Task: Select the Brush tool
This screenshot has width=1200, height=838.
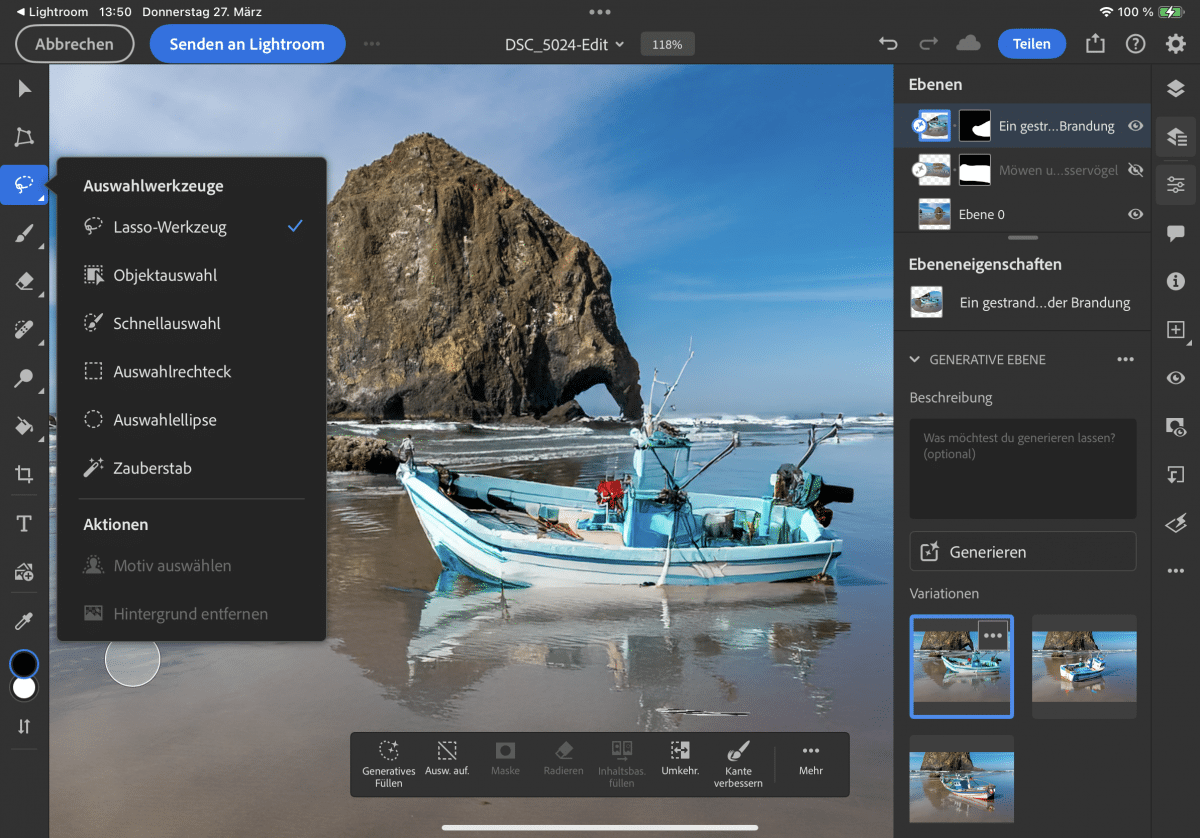Action: (x=24, y=234)
